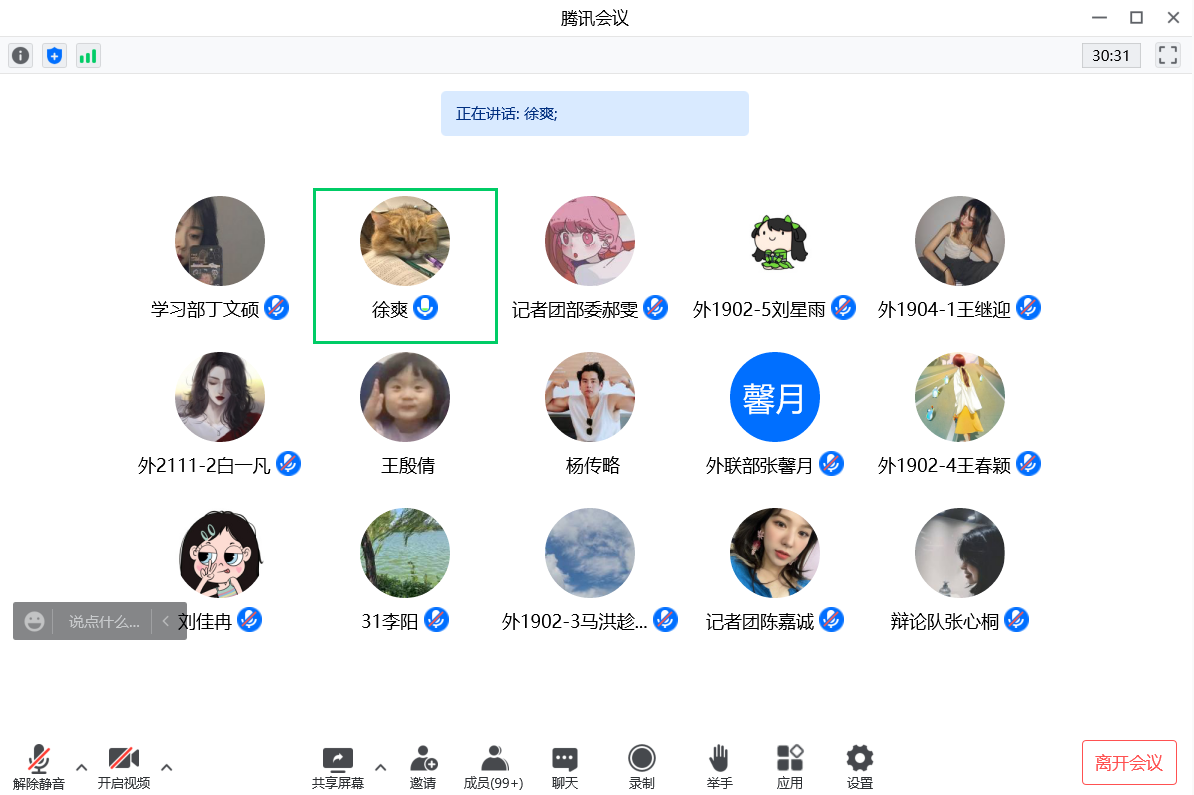This screenshot has height=795, width=1194.
Task: Enter full screen mode
Action: 1167,55
